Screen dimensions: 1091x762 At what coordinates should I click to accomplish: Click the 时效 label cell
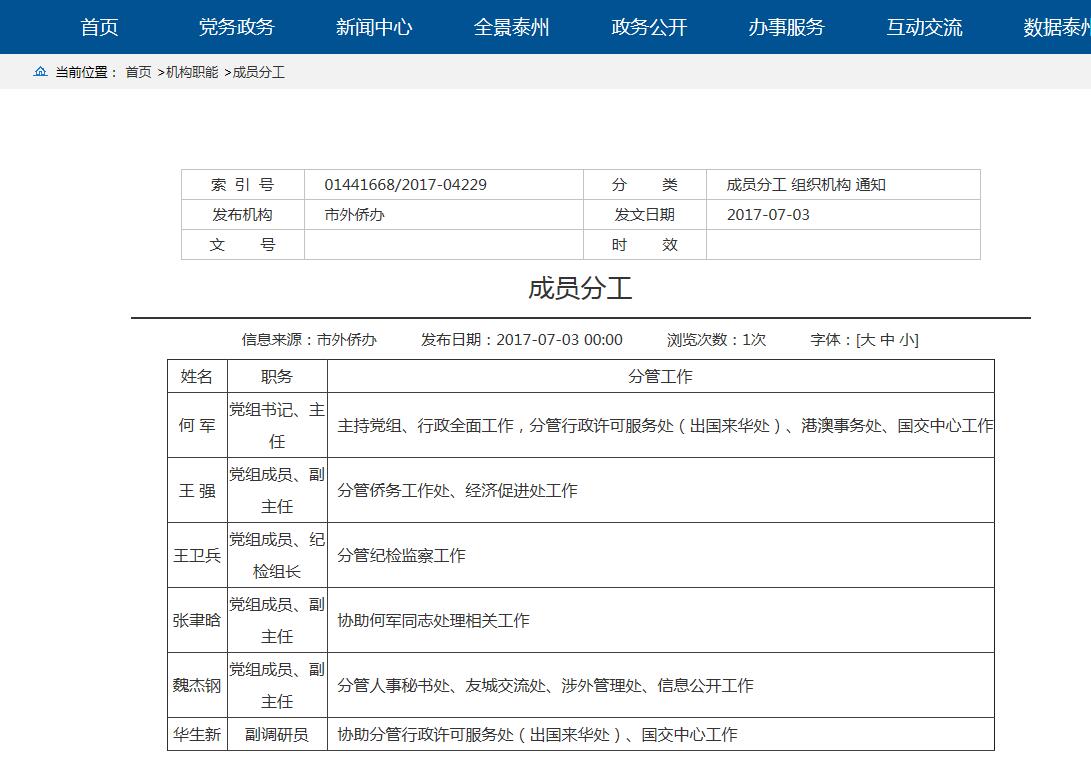(645, 245)
